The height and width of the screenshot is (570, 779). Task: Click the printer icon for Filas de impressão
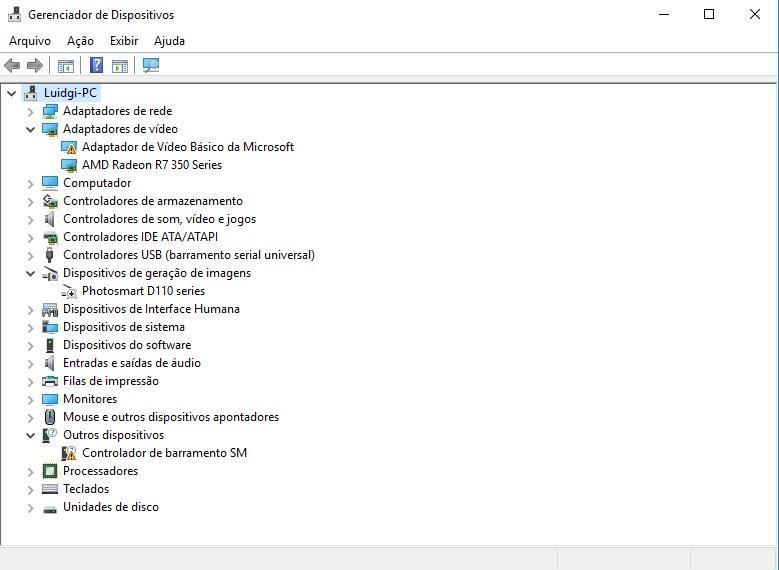tap(50, 381)
